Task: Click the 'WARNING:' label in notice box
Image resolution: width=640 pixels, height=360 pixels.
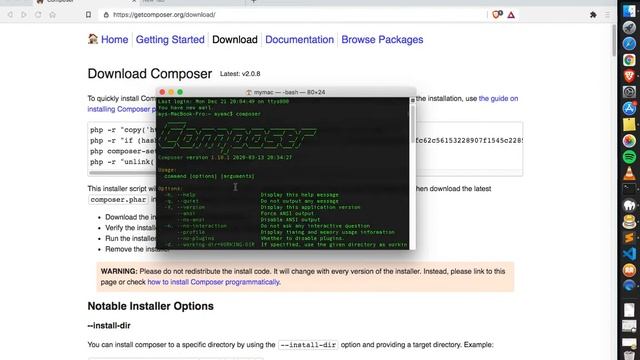Action: (119, 271)
